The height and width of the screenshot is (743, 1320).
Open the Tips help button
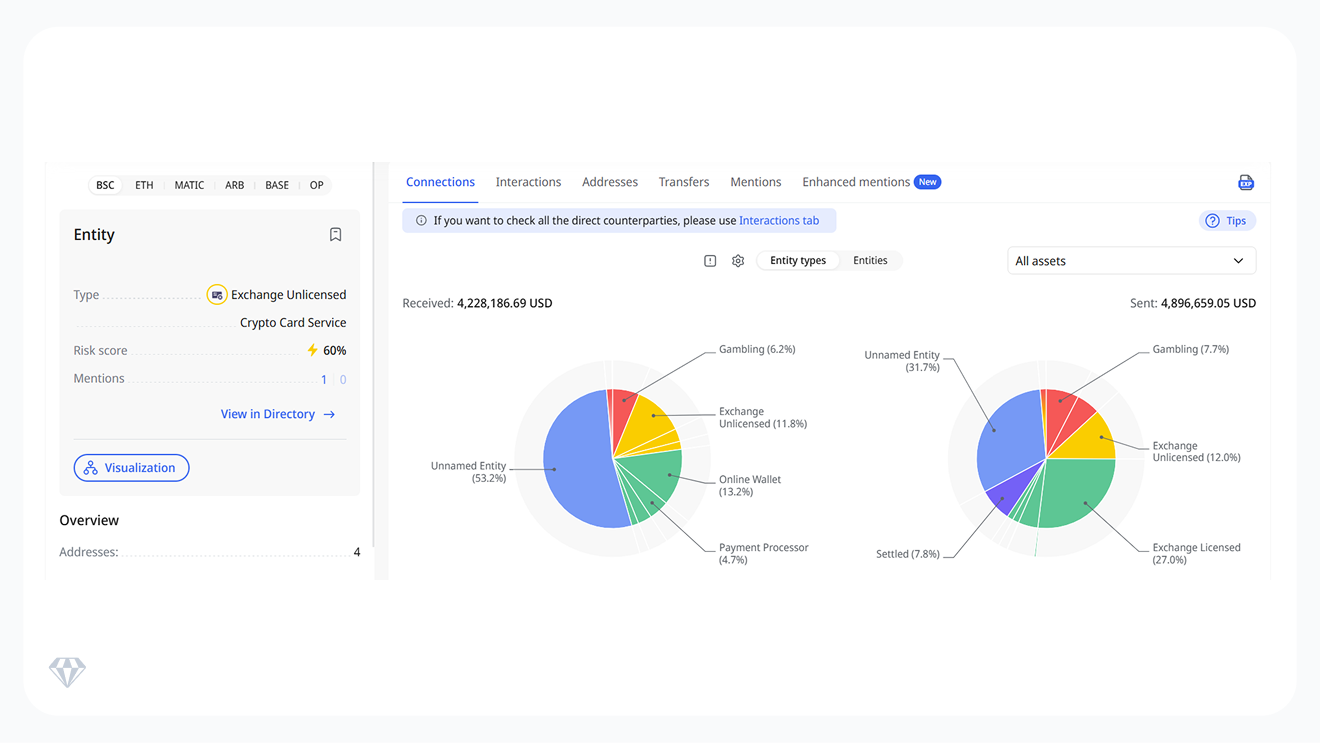pos(1227,221)
